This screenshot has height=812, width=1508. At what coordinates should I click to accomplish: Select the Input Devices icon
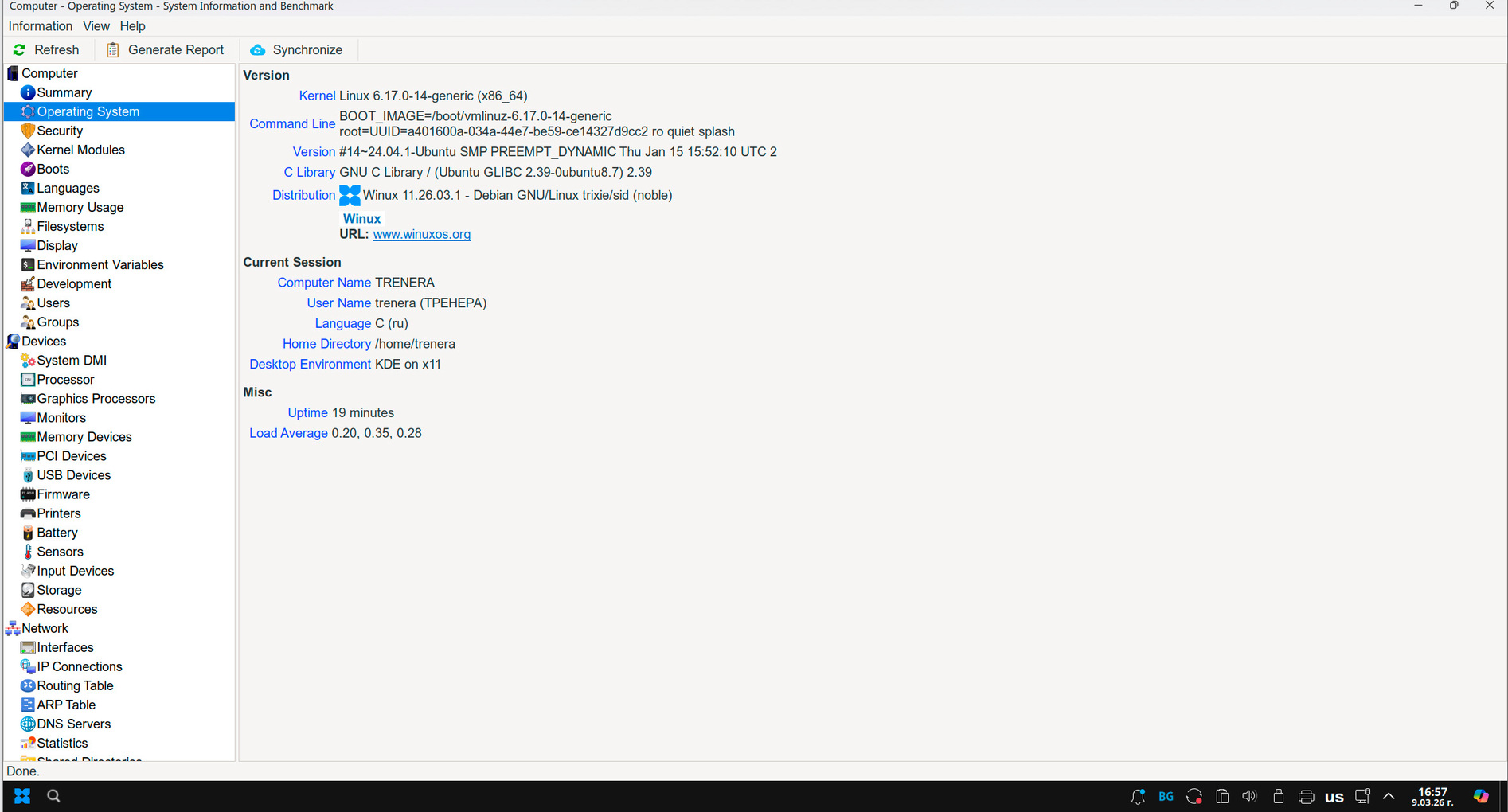[28, 571]
